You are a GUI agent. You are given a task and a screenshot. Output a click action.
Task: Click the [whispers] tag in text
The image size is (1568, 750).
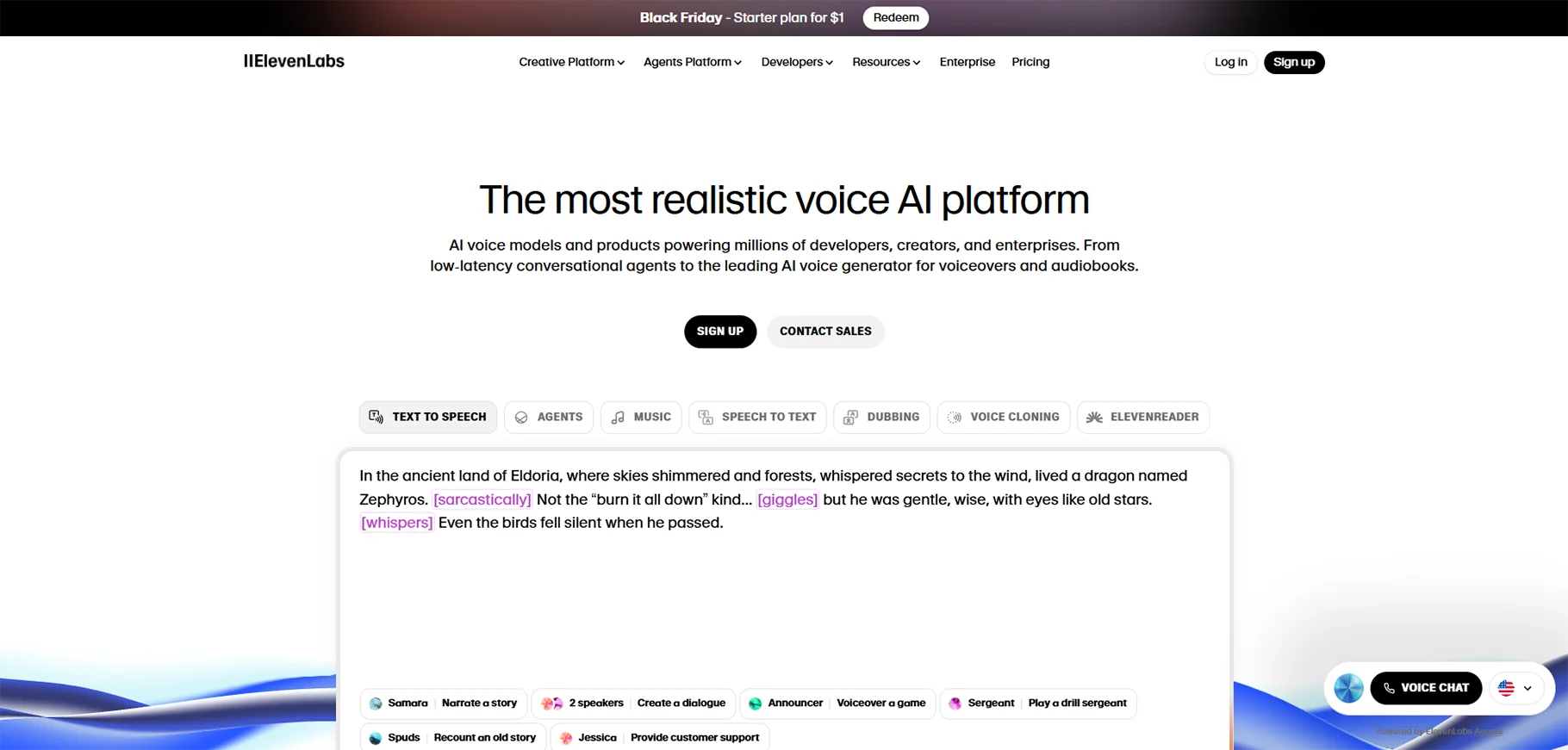(396, 523)
